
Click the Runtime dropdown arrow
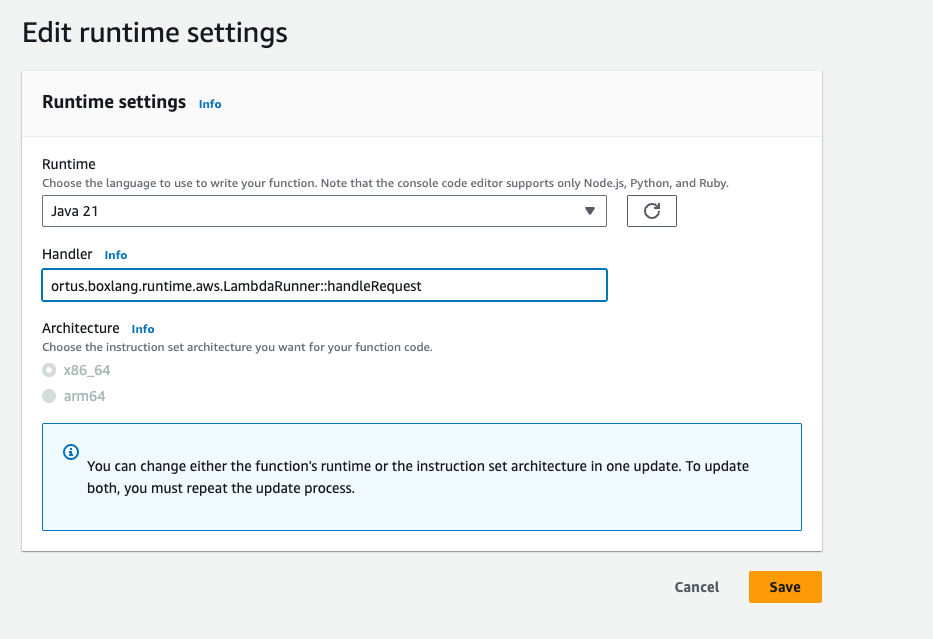click(x=590, y=211)
